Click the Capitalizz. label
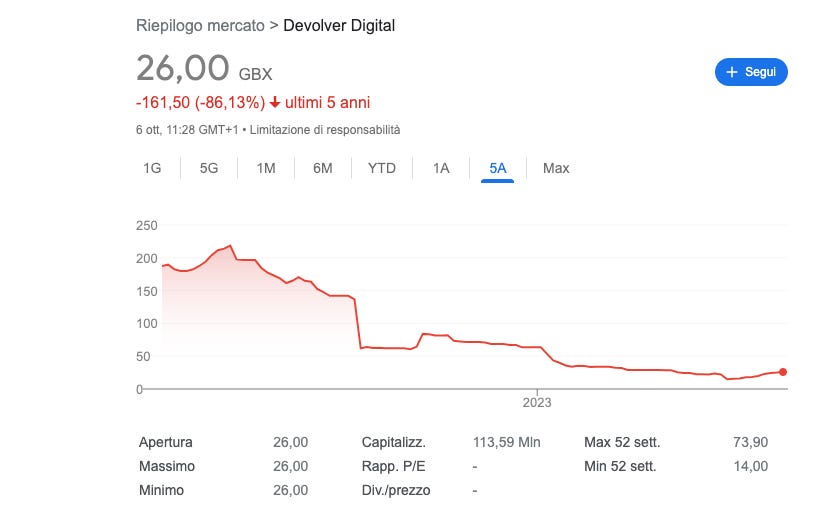Screen dimensions: 837x514 click(x=393, y=442)
